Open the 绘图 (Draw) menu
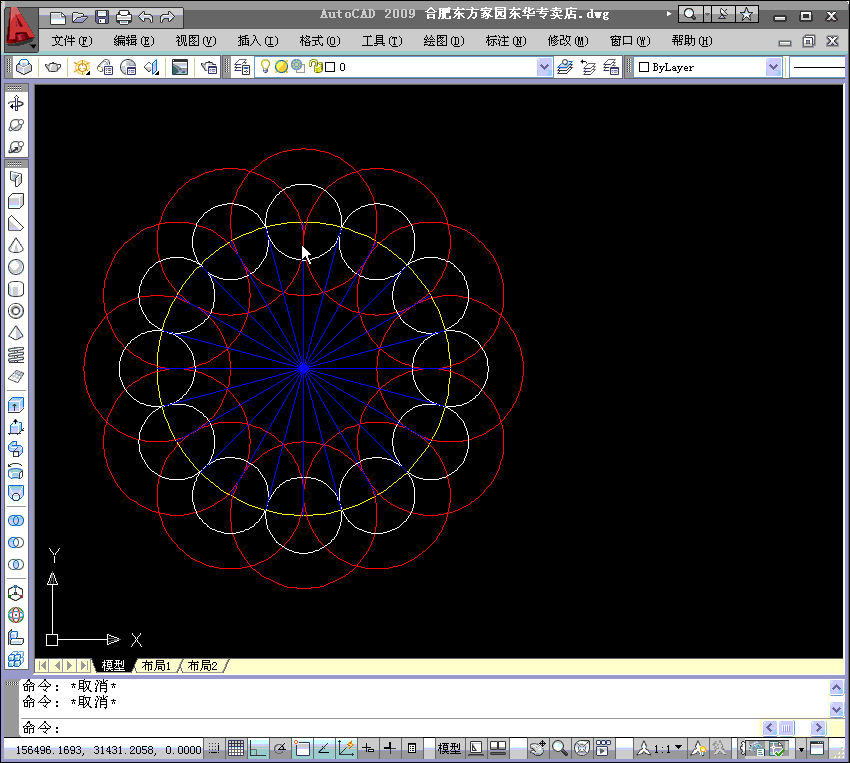This screenshot has width=850, height=763. click(444, 41)
